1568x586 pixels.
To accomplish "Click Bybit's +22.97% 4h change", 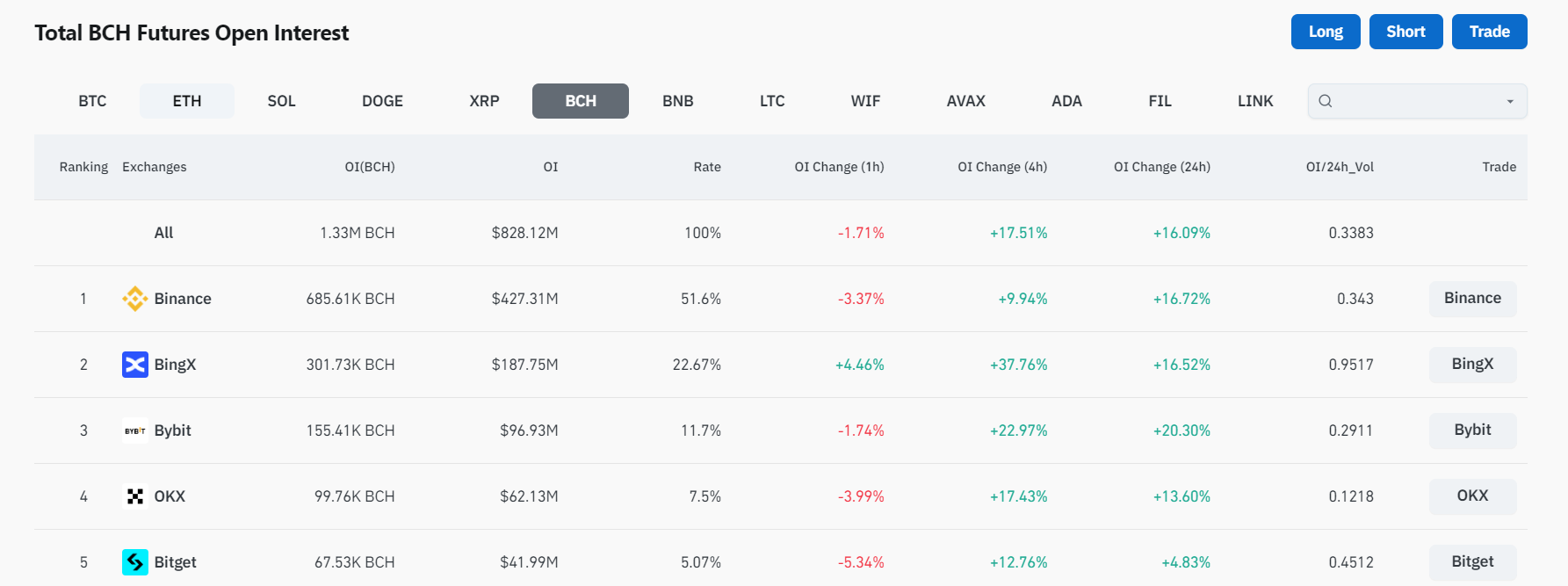I will [x=1019, y=430].
